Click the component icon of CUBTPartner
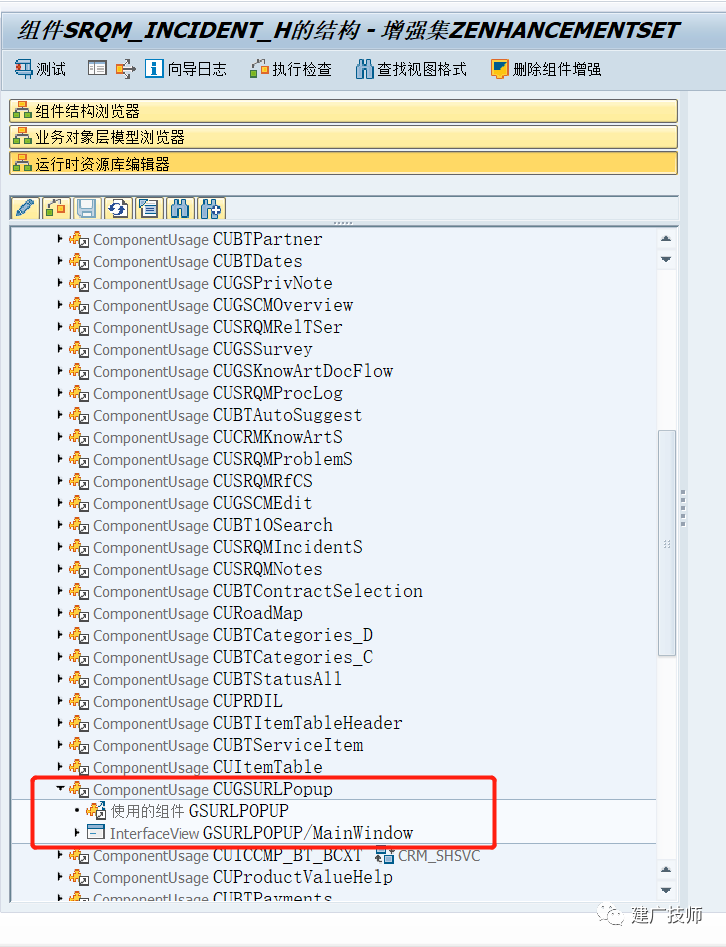The height and width of the screenshot is (947, 726). click(79, 240)
